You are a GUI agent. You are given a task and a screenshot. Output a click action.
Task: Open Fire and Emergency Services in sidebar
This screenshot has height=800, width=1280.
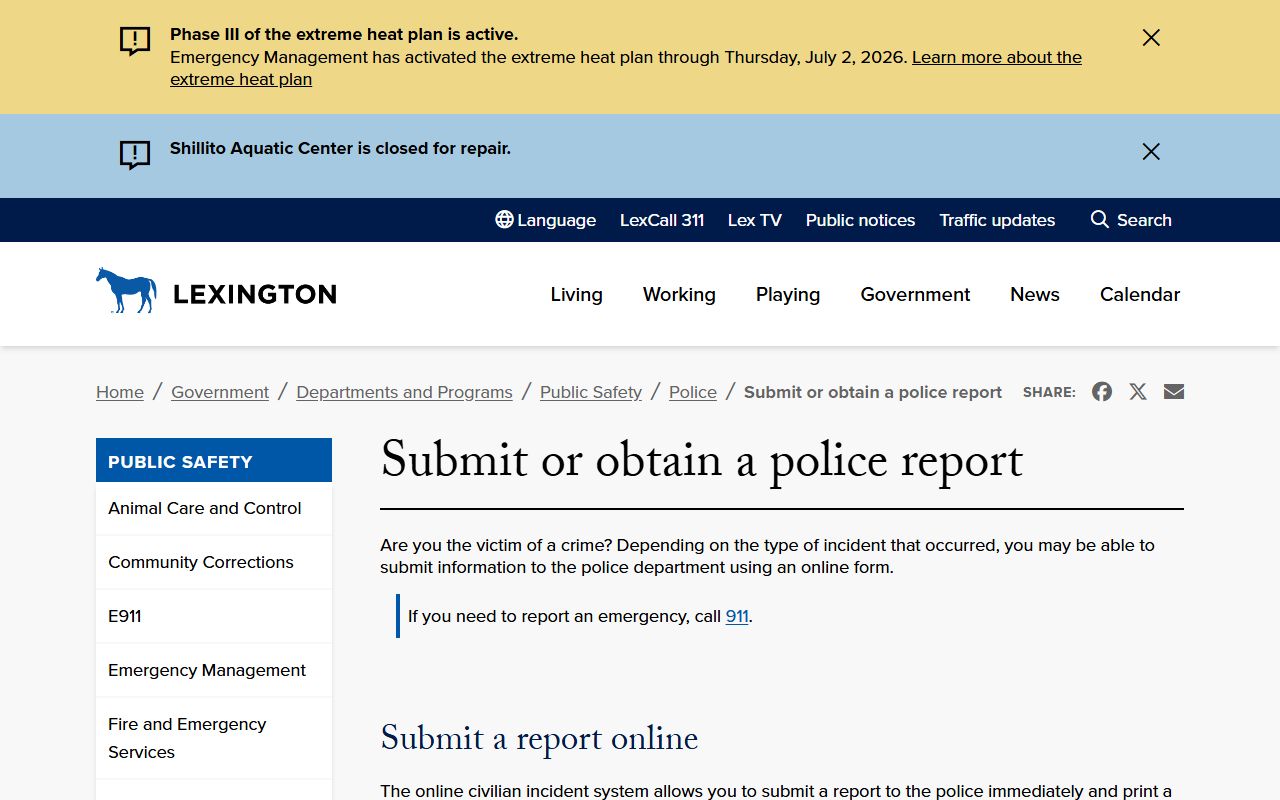click(214, 738)
